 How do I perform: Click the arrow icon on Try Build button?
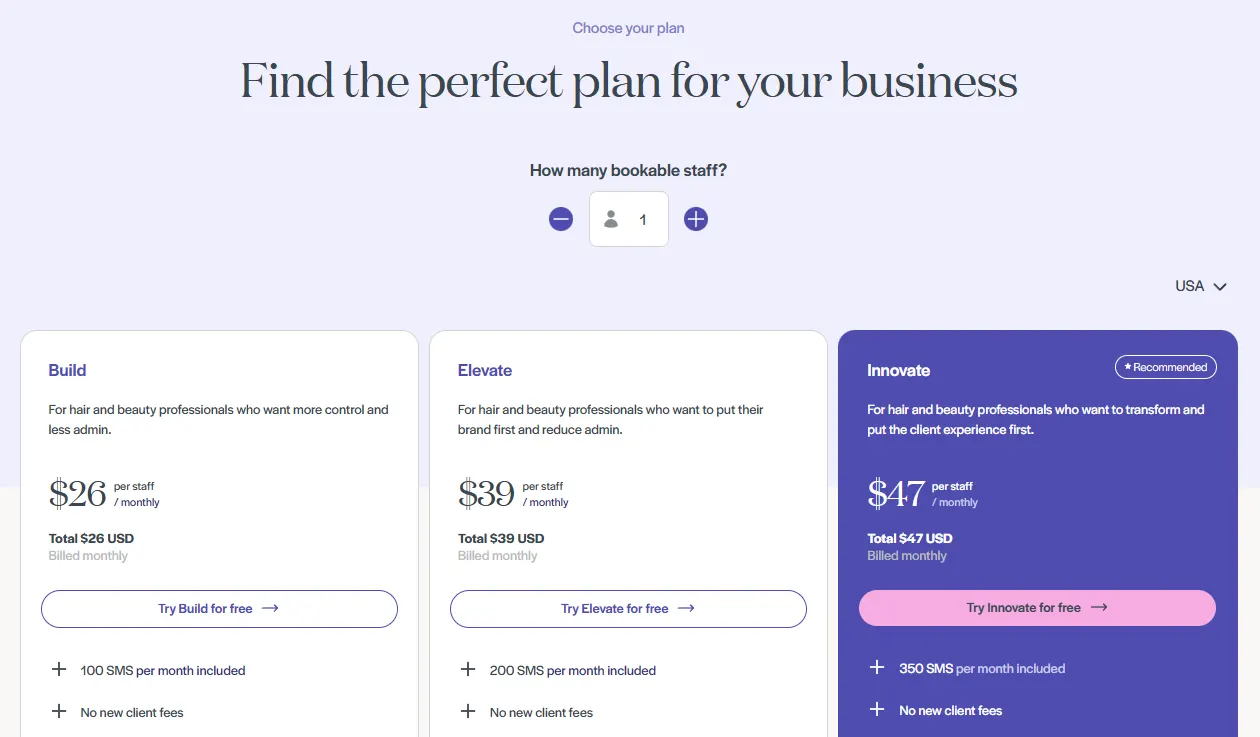point(271,608)
